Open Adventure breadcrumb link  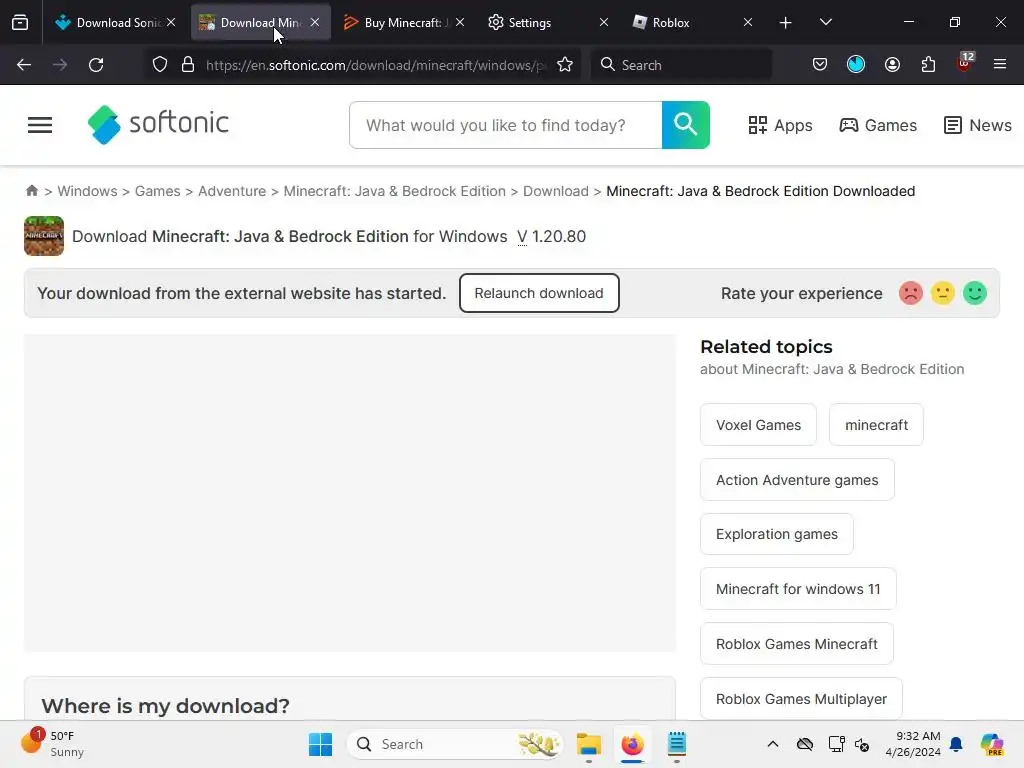232,191
